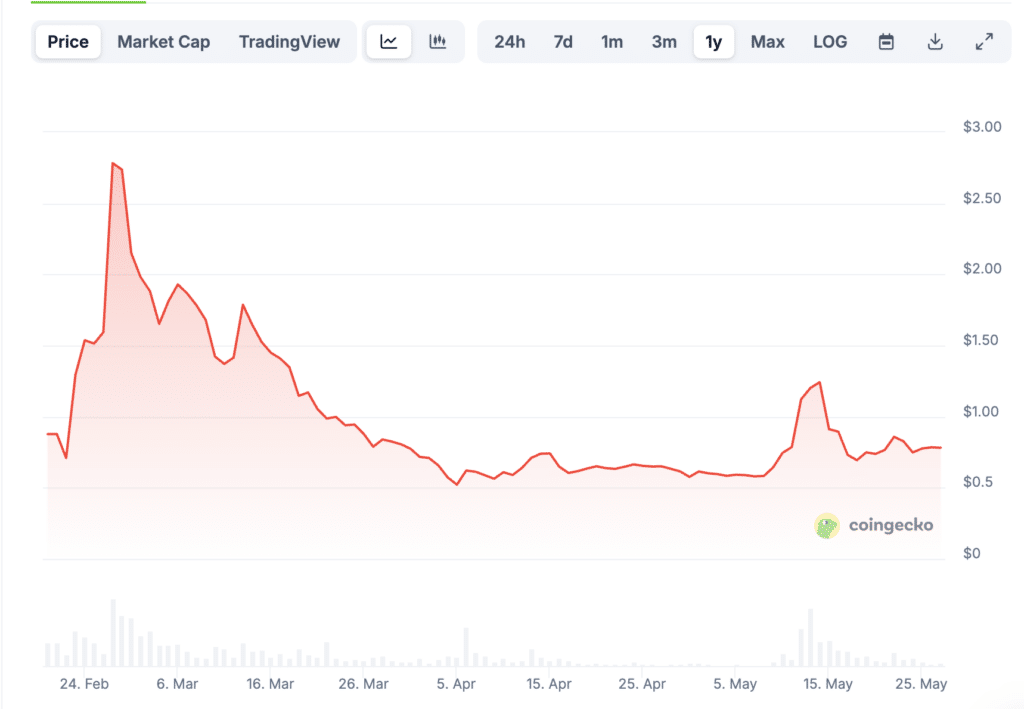Click the $2.00 axis label

982,268
